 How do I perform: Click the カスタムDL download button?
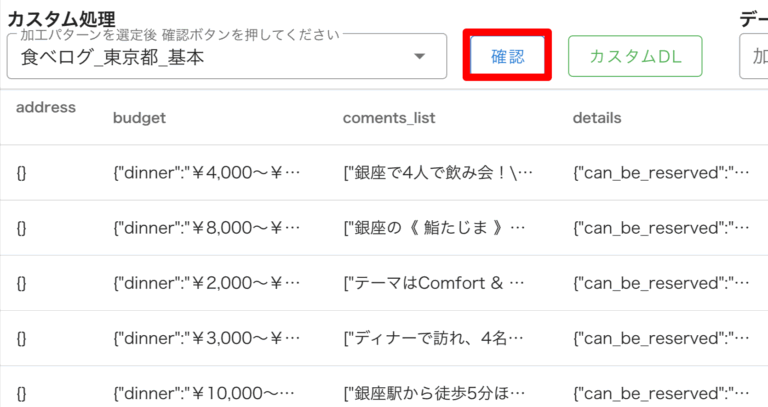pyautogui.click(x=635, y=56)
